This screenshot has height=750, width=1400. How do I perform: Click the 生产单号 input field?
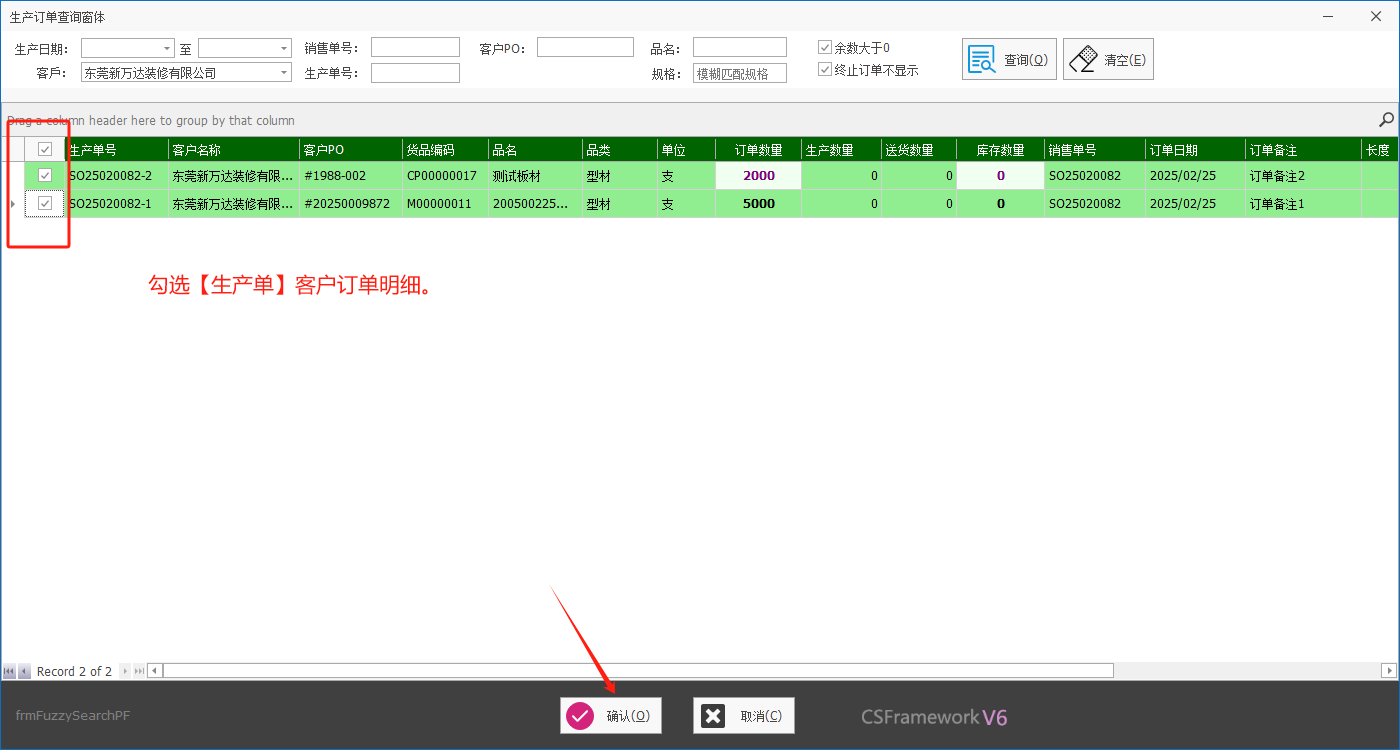(x=415, y=73)
